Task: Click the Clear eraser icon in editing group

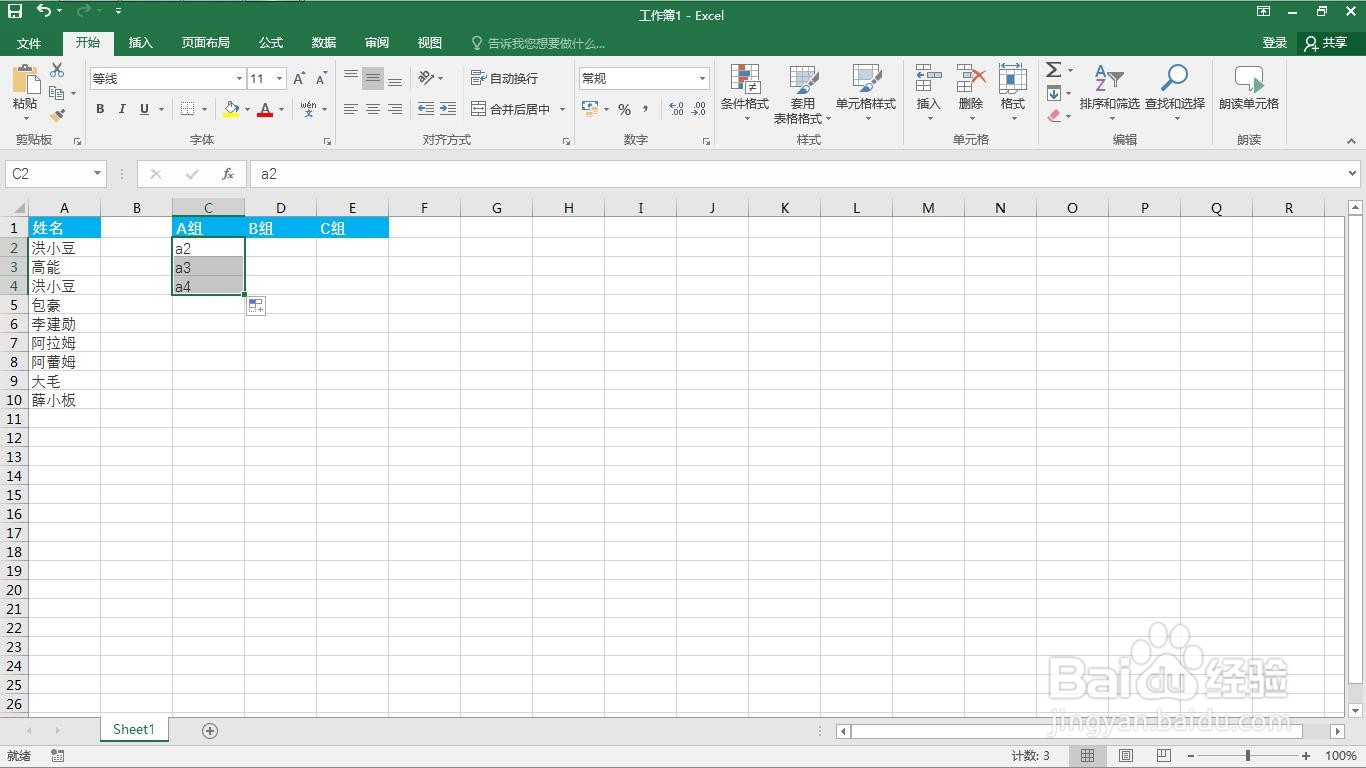Action: [1054, 116]
